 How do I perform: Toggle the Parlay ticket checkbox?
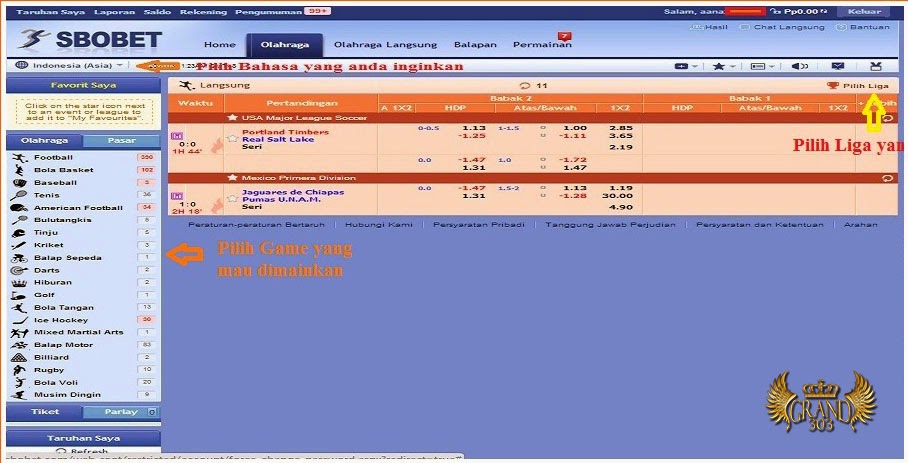pyautogui.click(x=152, y=412)
